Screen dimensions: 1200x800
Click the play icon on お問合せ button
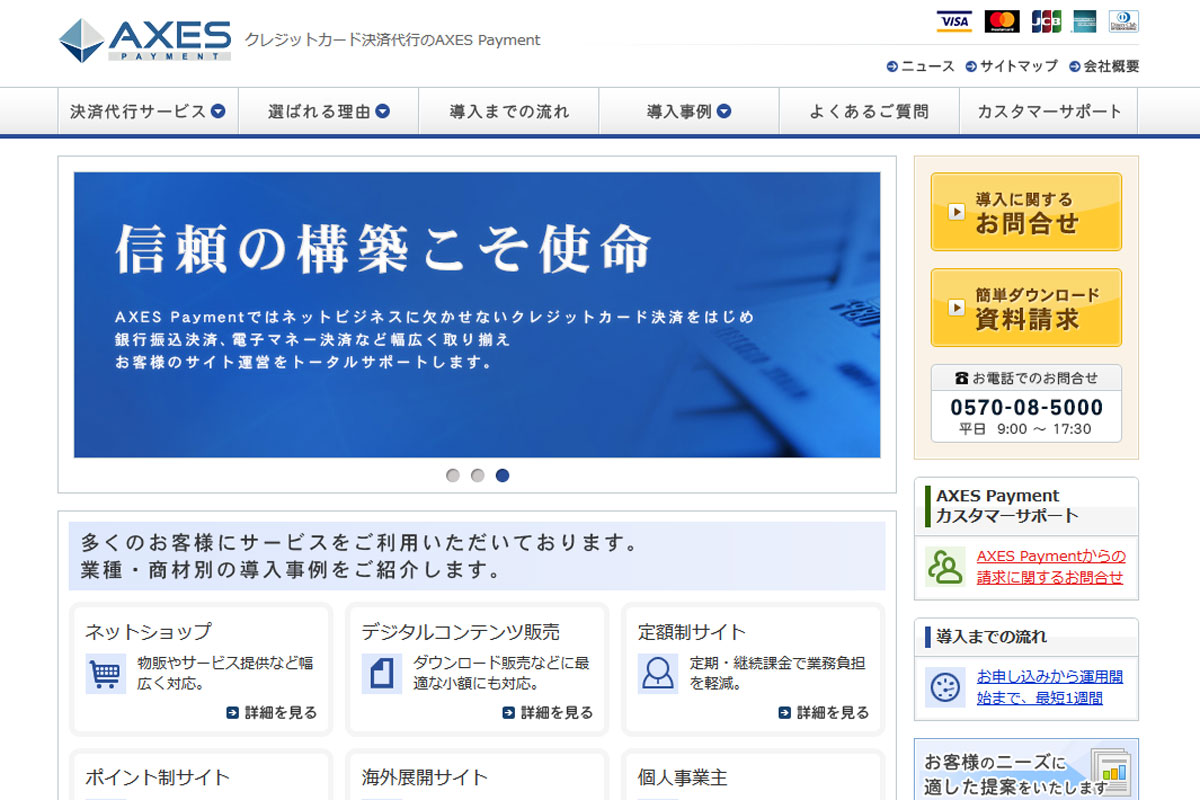(x=957, y=212)
